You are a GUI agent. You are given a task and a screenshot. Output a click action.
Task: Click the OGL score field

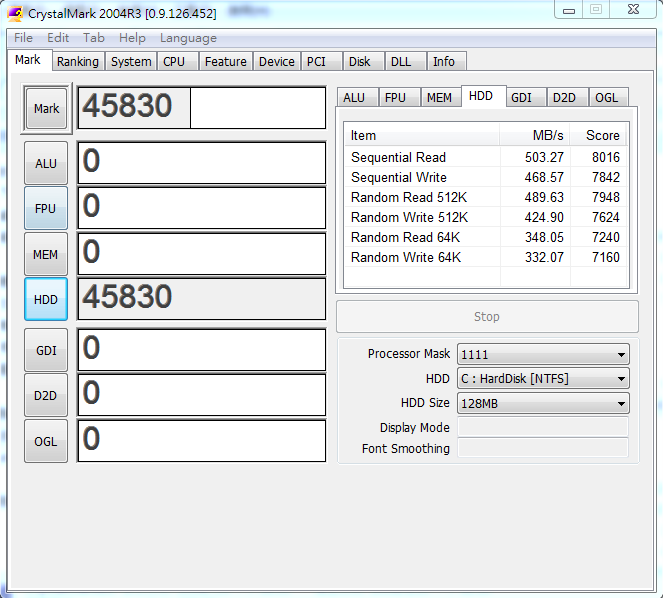(x=202, y=441)
